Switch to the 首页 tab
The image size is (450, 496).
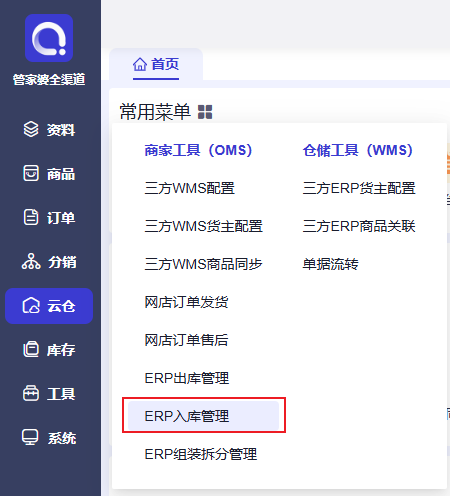point(156,64)
